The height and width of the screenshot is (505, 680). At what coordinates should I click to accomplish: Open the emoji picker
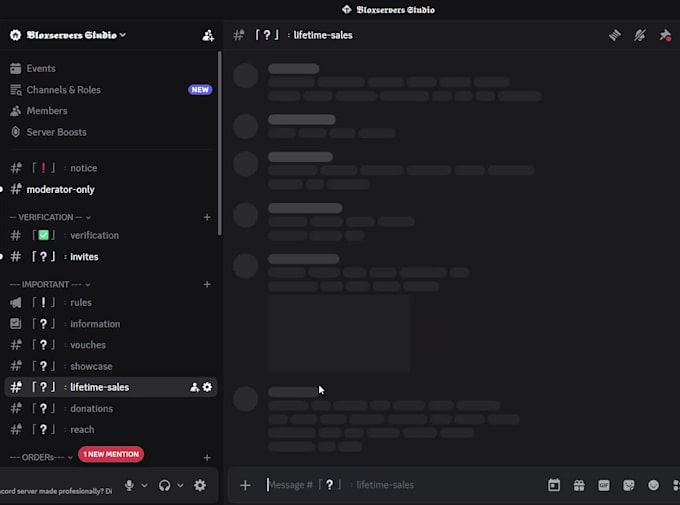[x=654, y=485]
